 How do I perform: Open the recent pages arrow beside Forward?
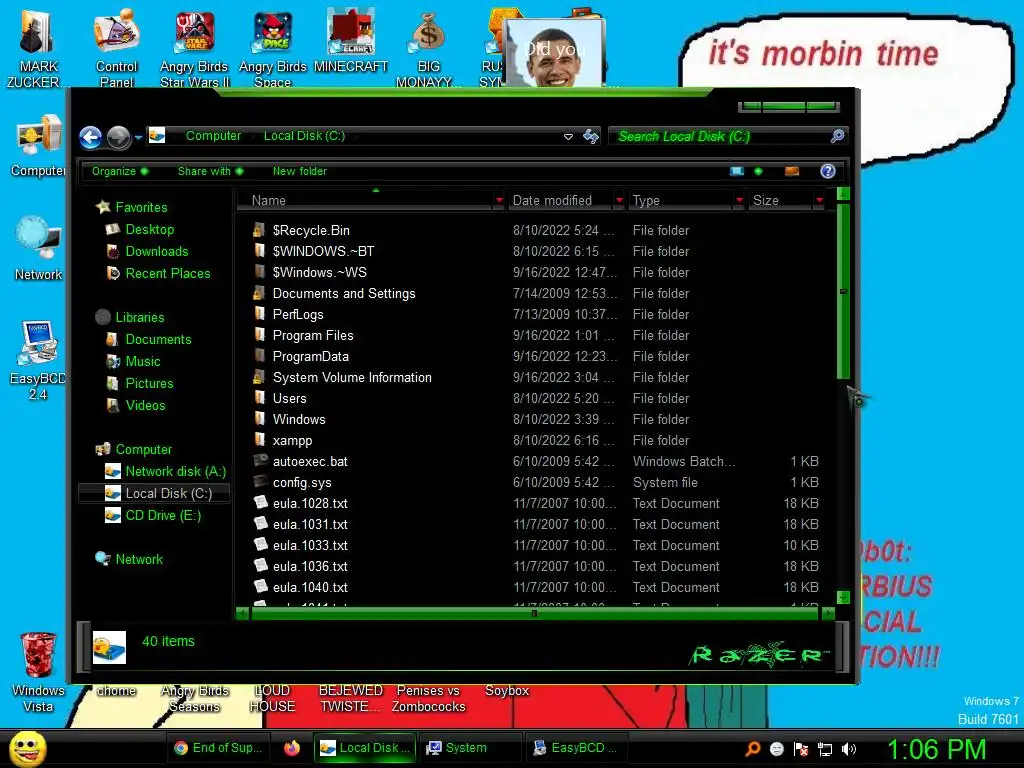point(138,138)
